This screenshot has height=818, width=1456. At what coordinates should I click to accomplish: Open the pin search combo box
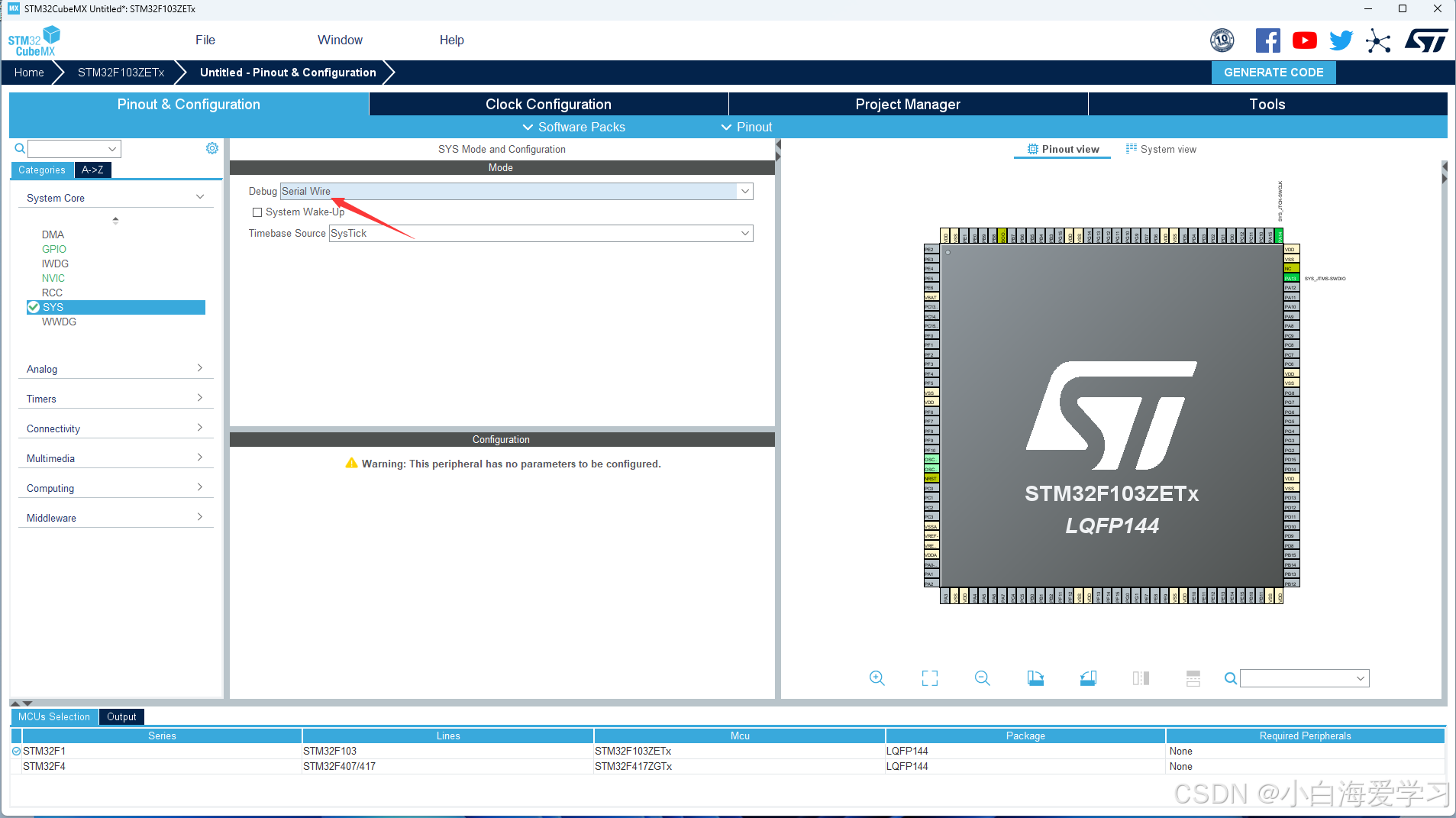tap(1304, 678)
